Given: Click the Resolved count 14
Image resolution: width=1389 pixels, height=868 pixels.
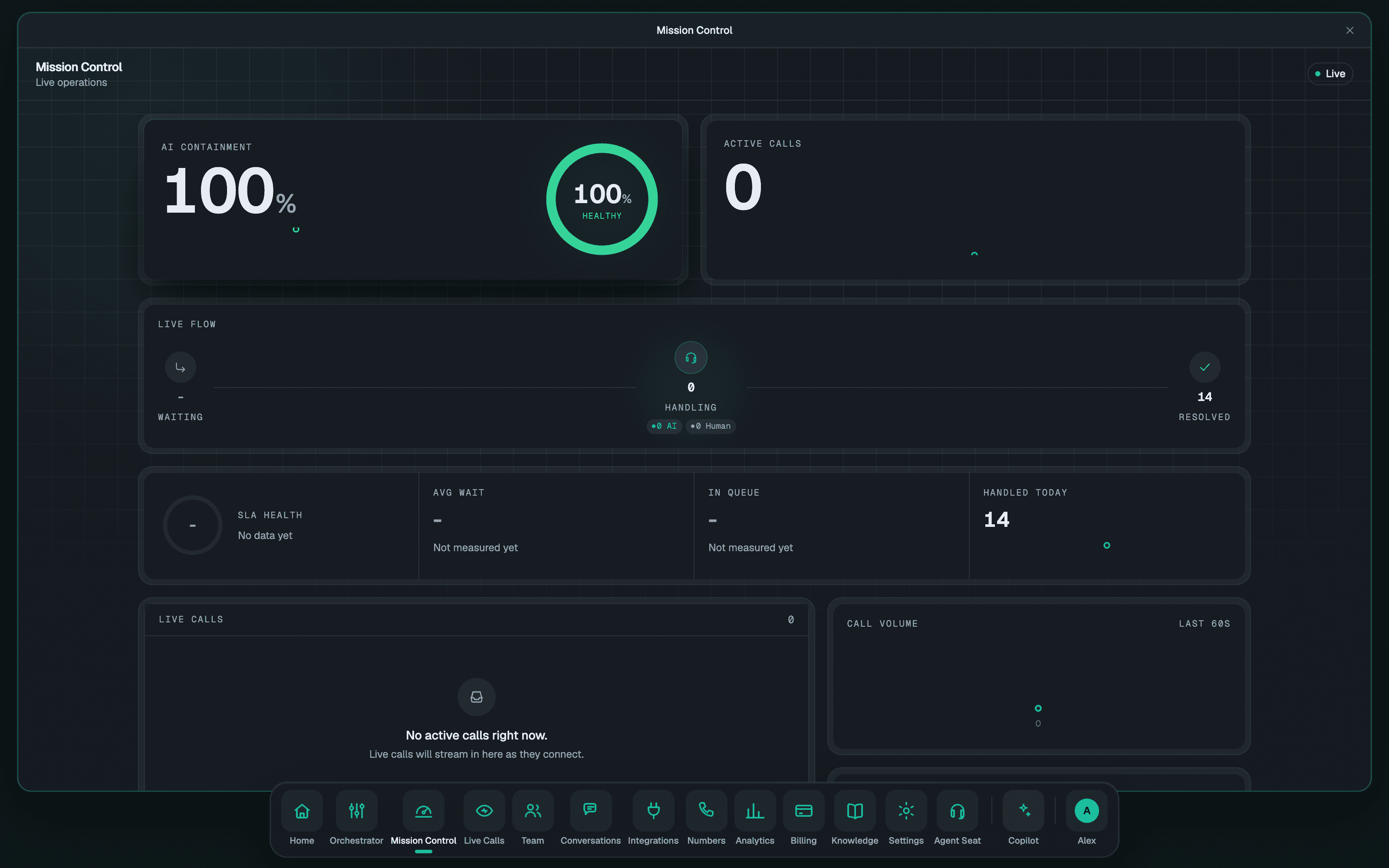Looking at the screenshot, I should pyautogui.click(x=1204, y=397).
